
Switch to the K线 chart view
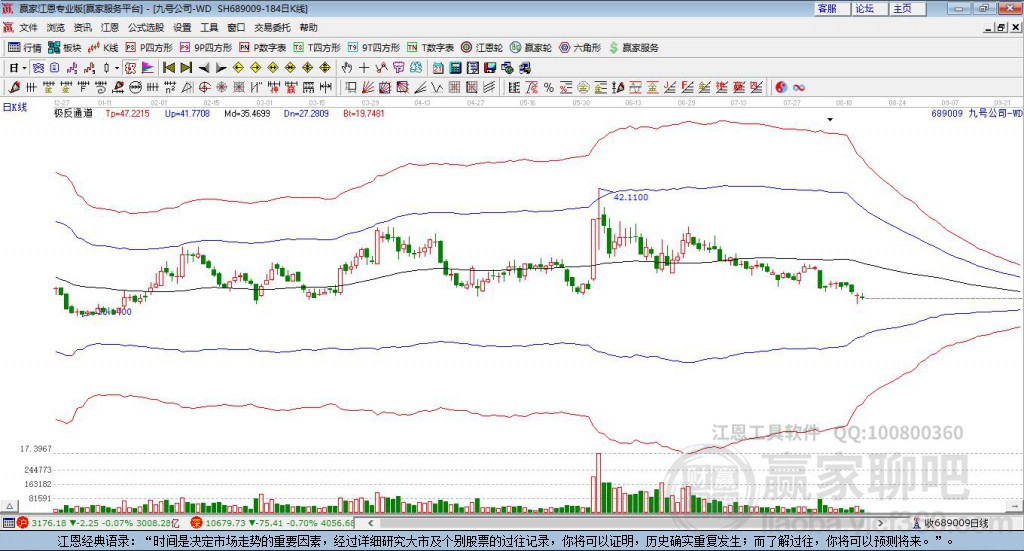(103, 48)
